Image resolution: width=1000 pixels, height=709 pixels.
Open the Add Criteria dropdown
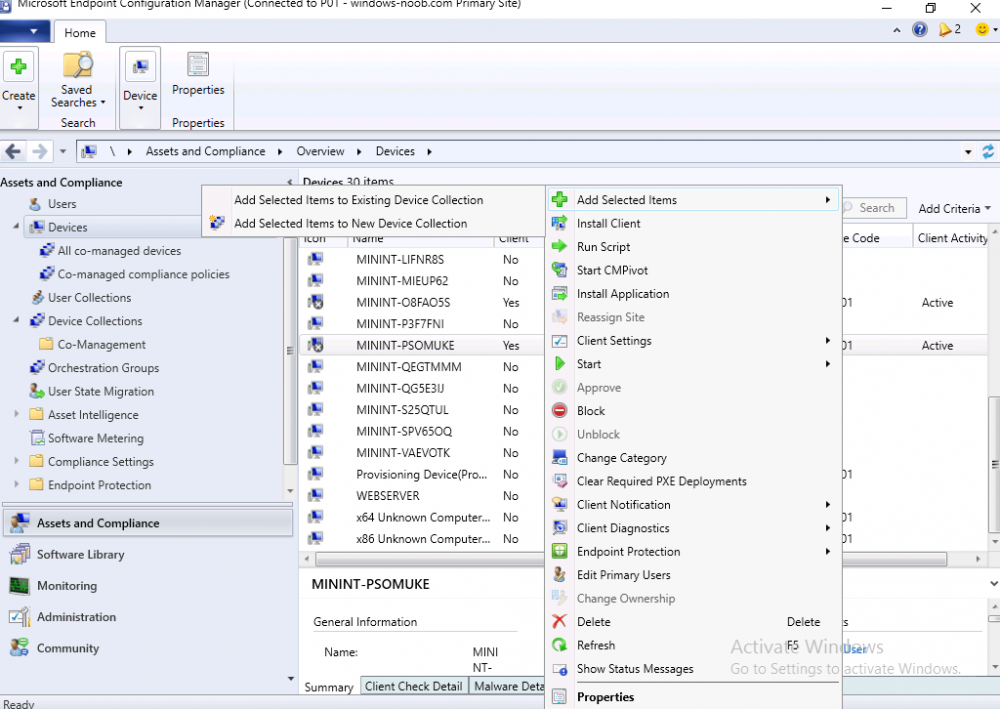[954, 208]
